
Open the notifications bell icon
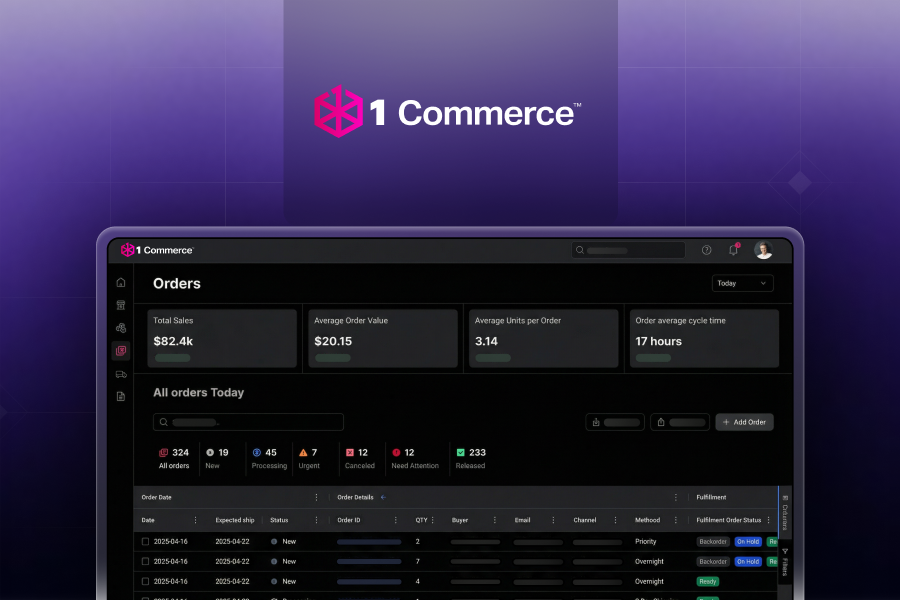coord(734,250)
